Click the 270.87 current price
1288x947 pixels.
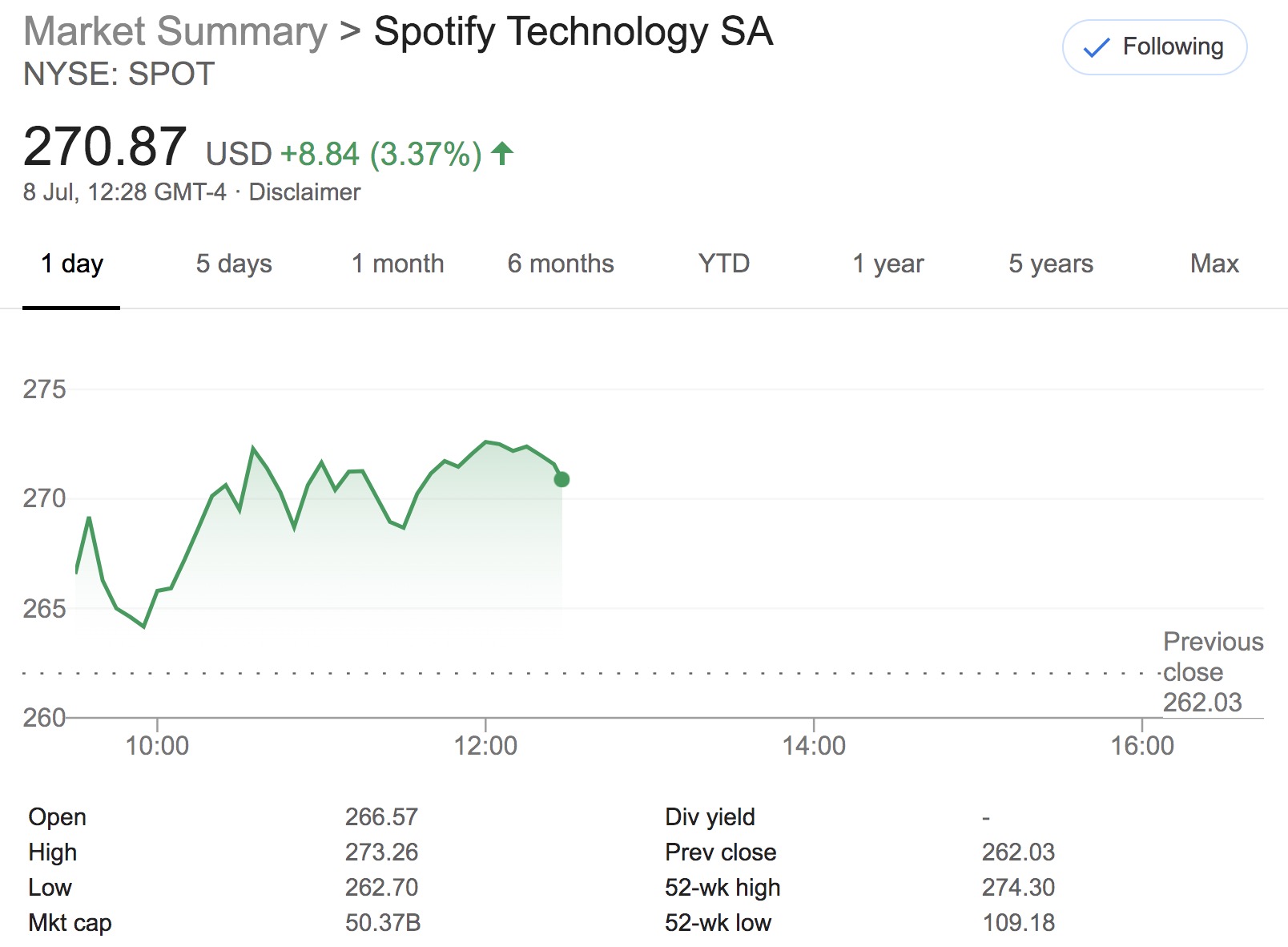(105, 147)
